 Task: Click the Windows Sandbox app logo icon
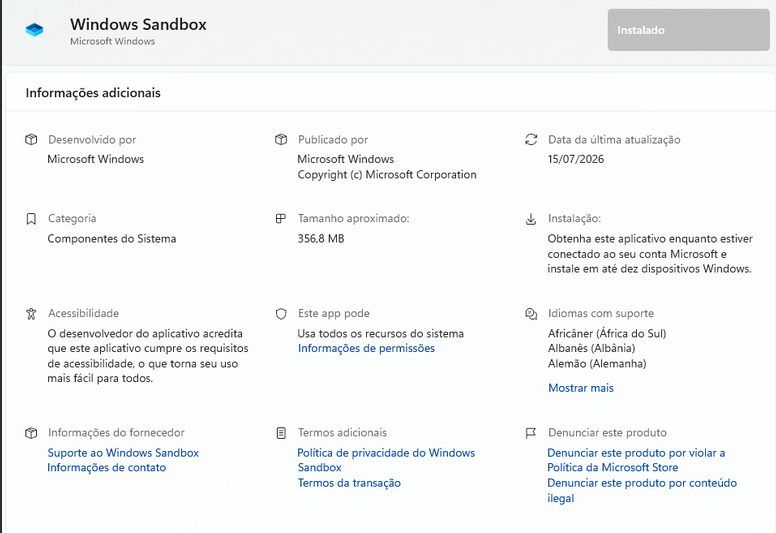click(x=34, y=30)
